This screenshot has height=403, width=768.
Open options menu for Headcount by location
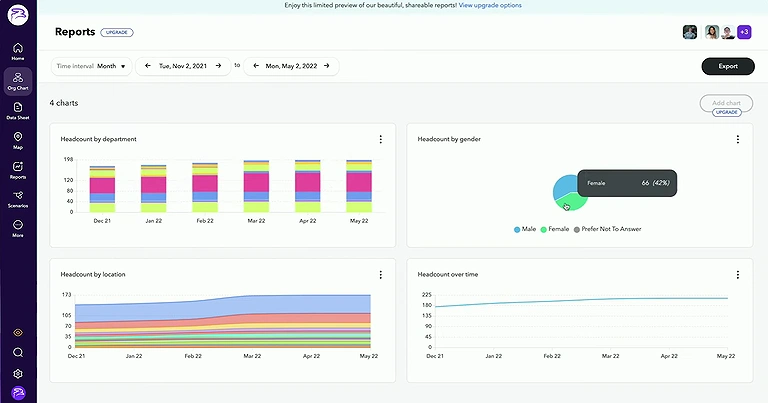(x=381, y=275)
